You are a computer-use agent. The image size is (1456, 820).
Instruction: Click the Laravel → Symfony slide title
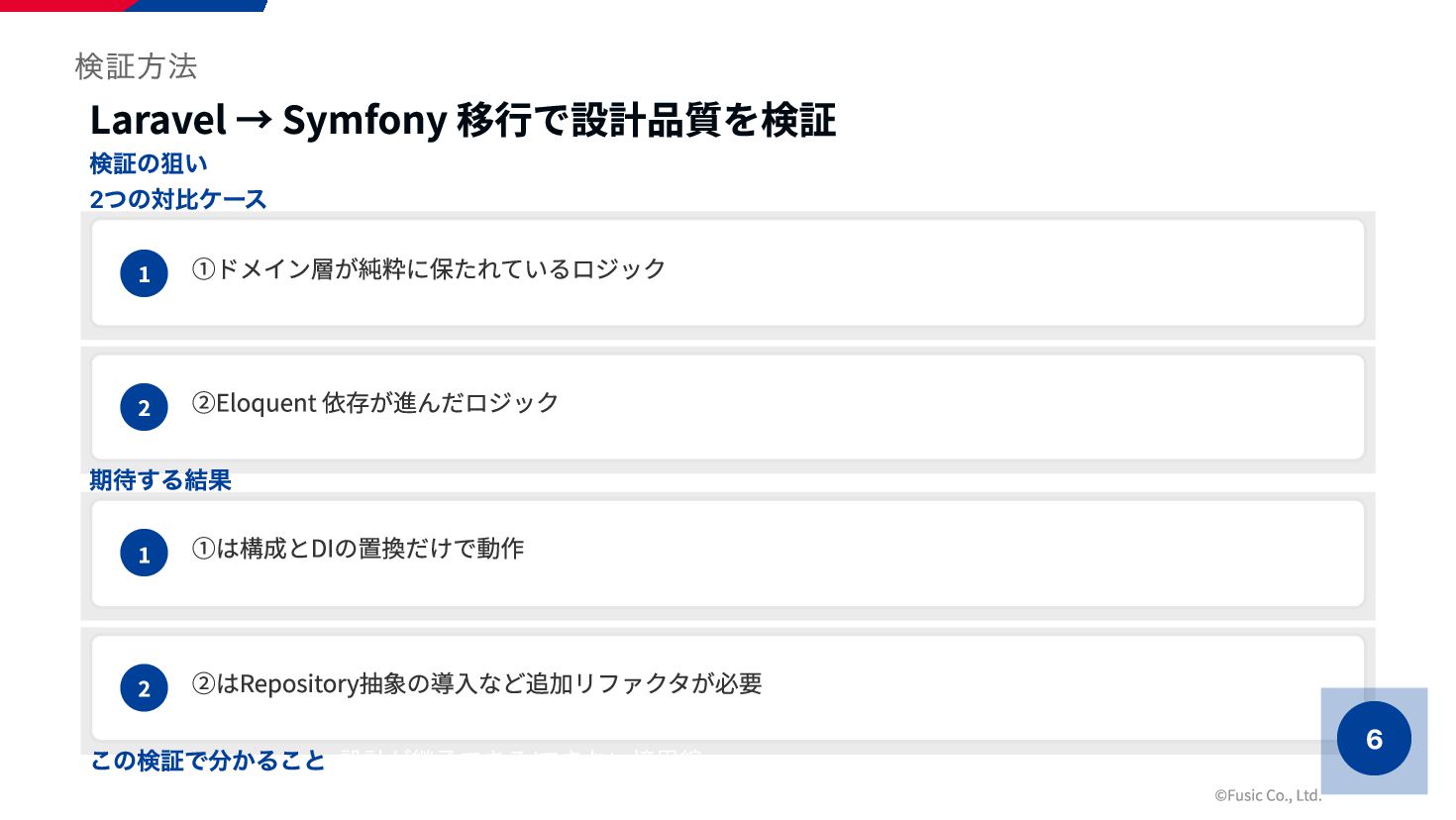click(x=463, y=120)
